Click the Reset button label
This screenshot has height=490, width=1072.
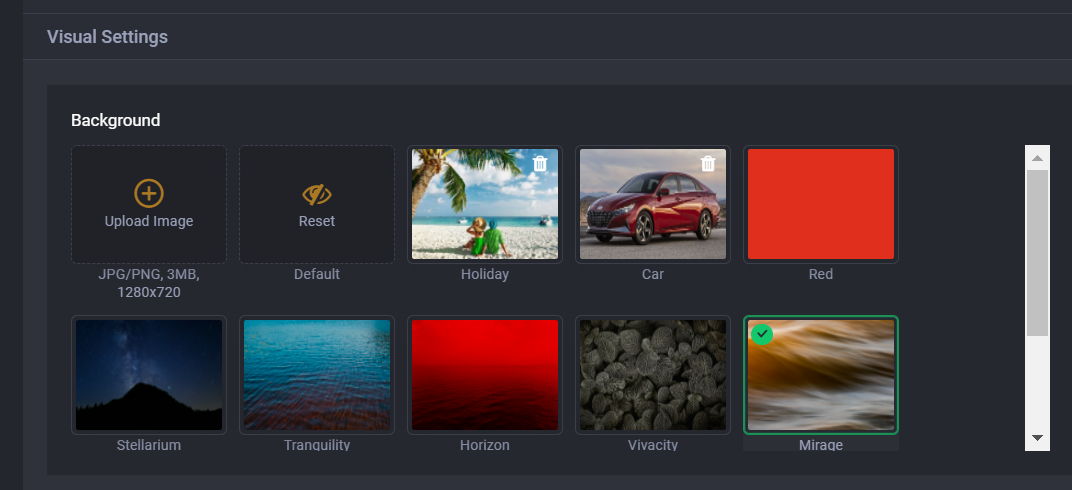tap(316, 221)
